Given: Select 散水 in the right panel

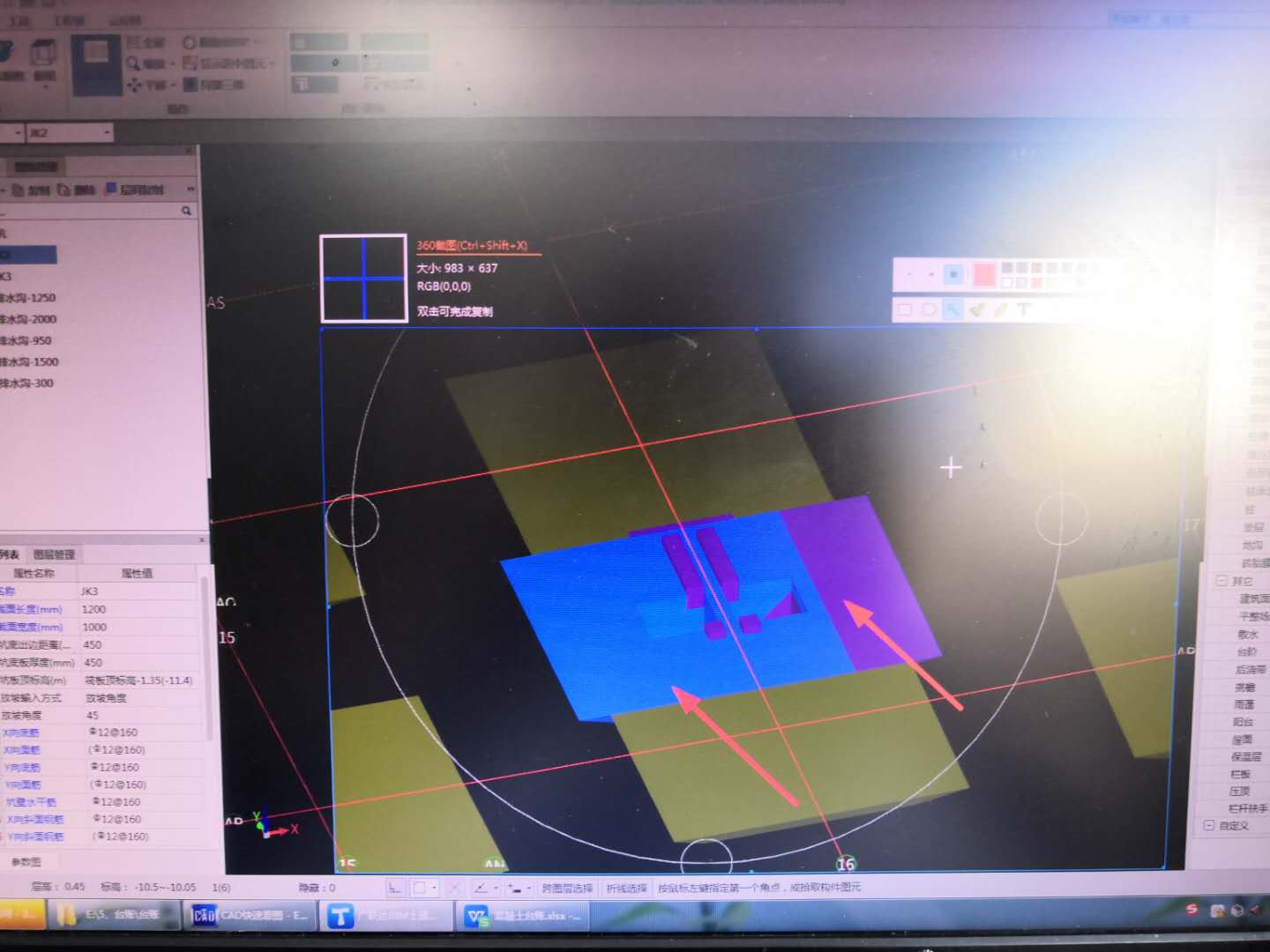Looking at the screenshot, I should click(1248, 634).
